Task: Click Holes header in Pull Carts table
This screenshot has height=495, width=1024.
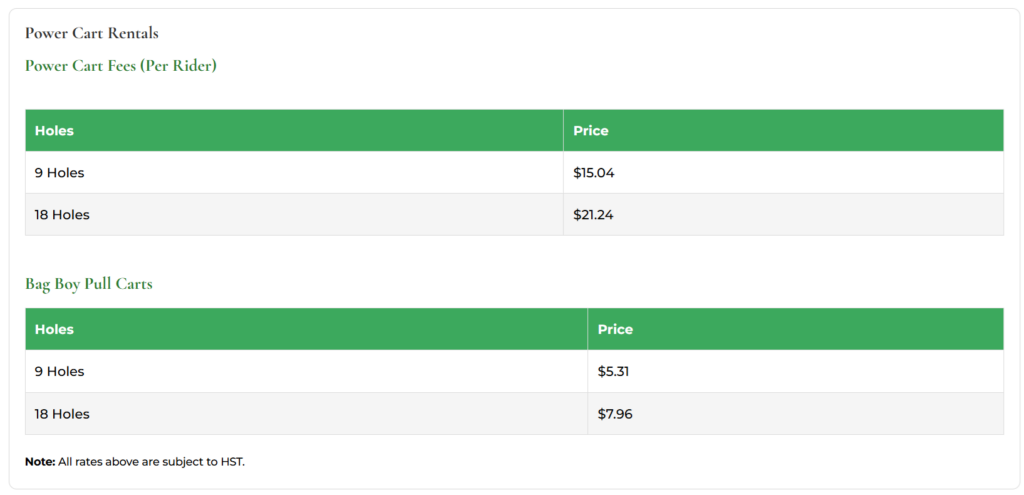Action: pos(54,329)
